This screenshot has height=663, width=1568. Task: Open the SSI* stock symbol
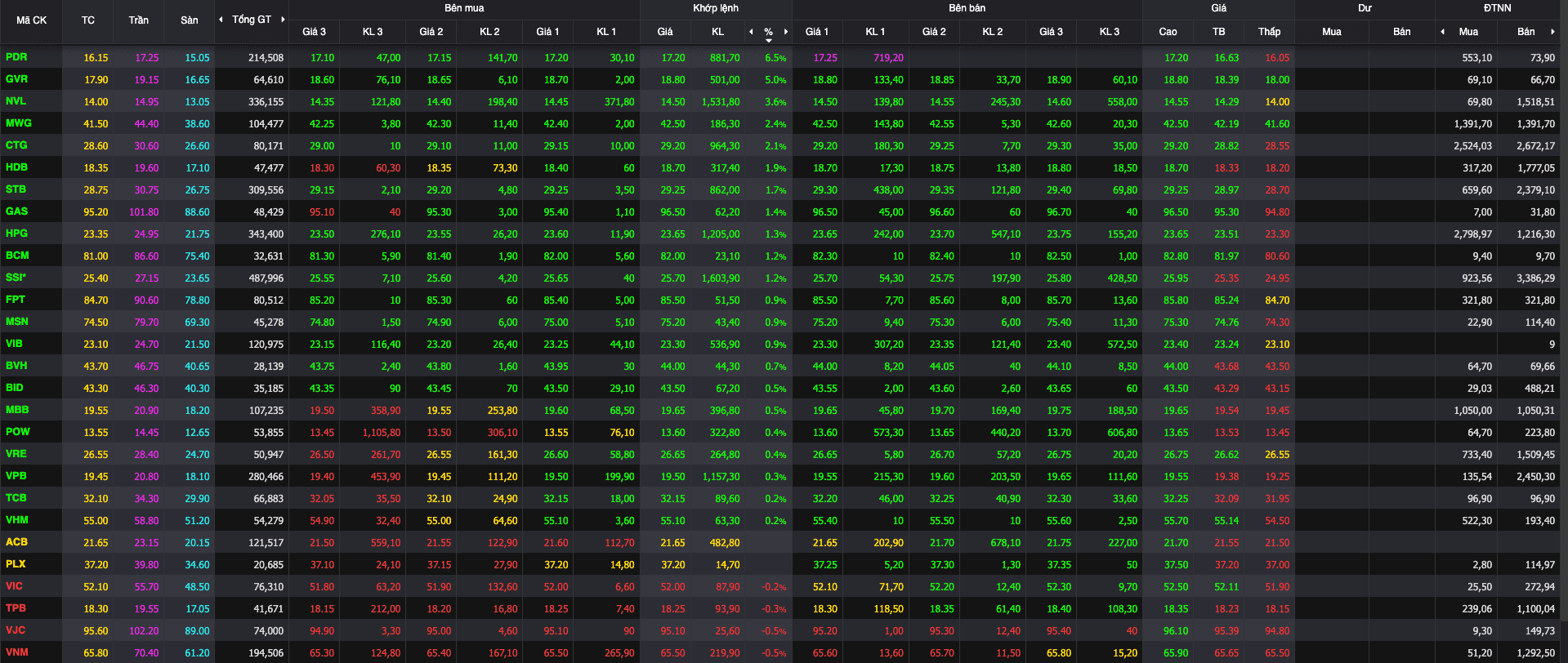16,278
